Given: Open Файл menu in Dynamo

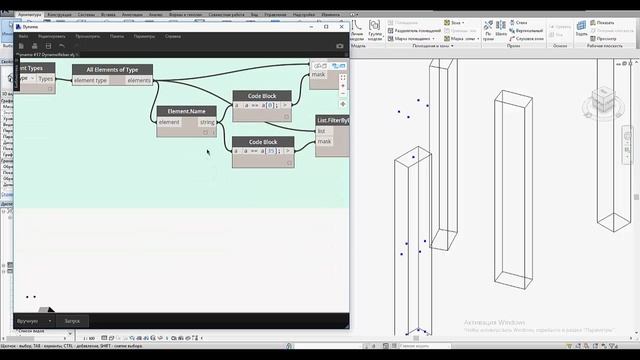Looking at the screenshot, I should (x=23, y=36).
